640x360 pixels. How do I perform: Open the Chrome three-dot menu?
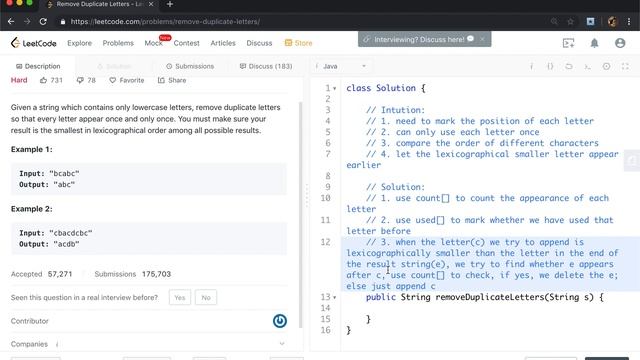click(x=629, y=21)
